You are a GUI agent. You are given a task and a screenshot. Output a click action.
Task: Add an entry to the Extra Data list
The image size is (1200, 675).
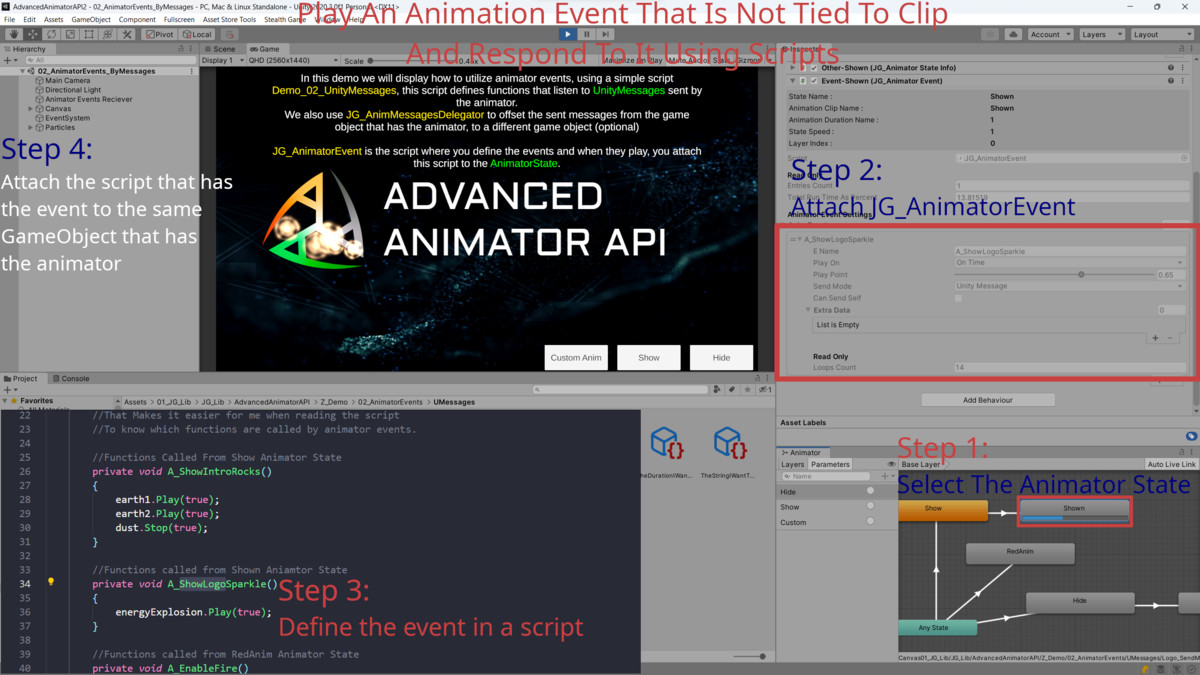(1156, 338)
